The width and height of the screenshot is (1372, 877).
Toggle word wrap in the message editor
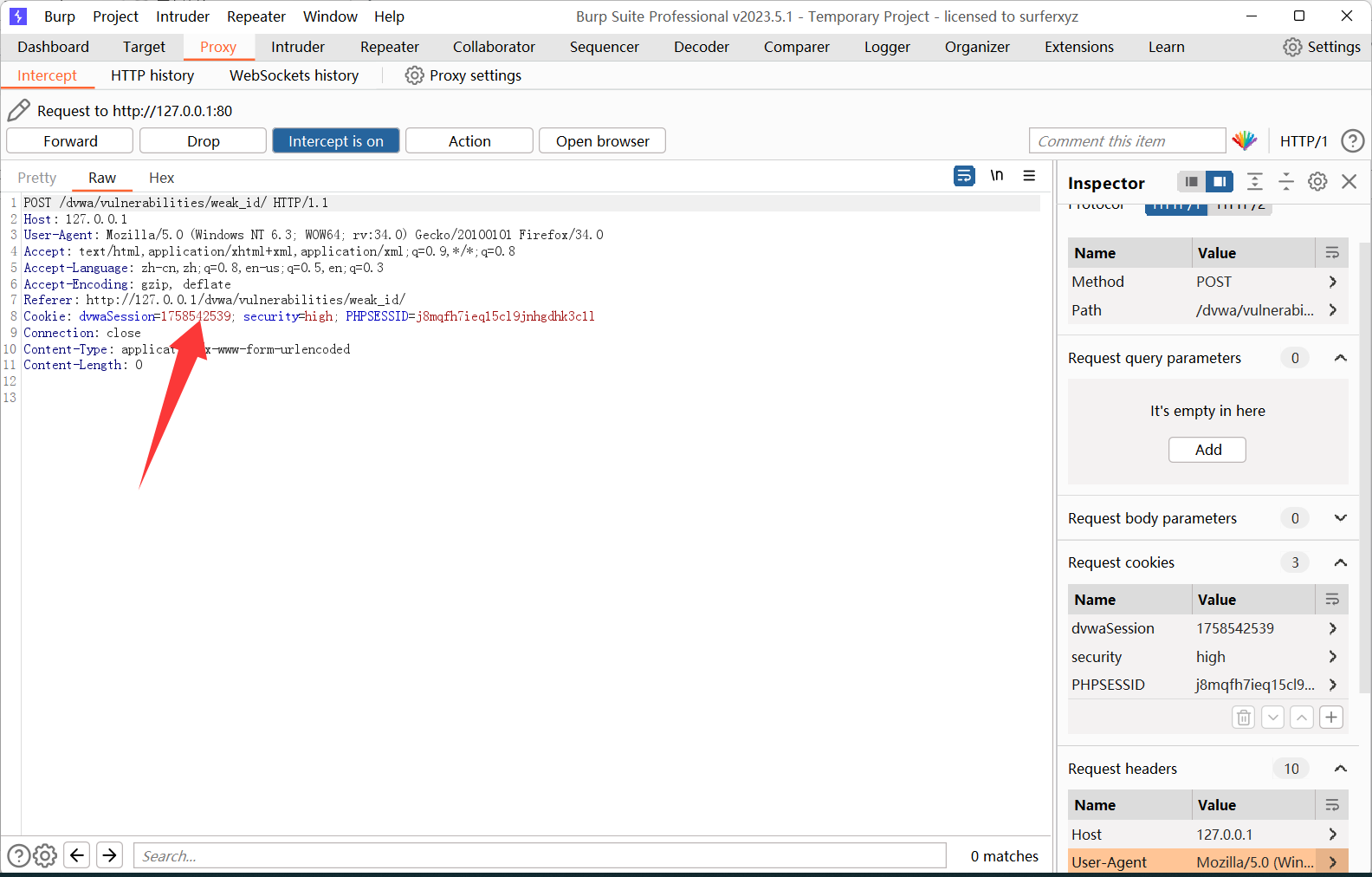coord(964,176)
